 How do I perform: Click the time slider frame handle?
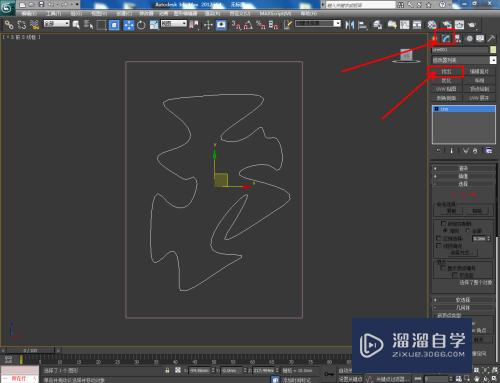click(30, 350)
